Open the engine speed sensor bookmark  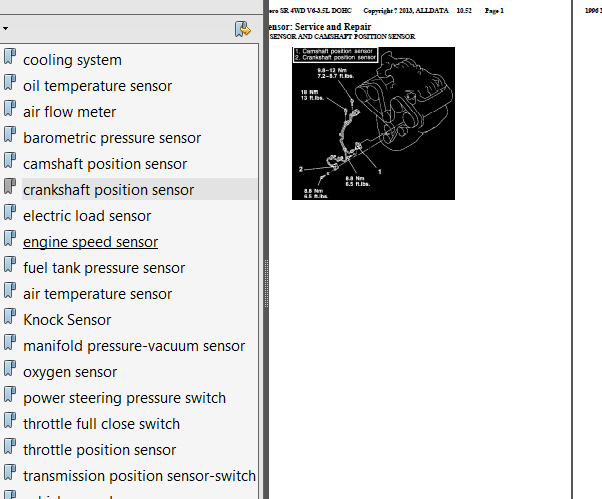[x=90, y=242]
